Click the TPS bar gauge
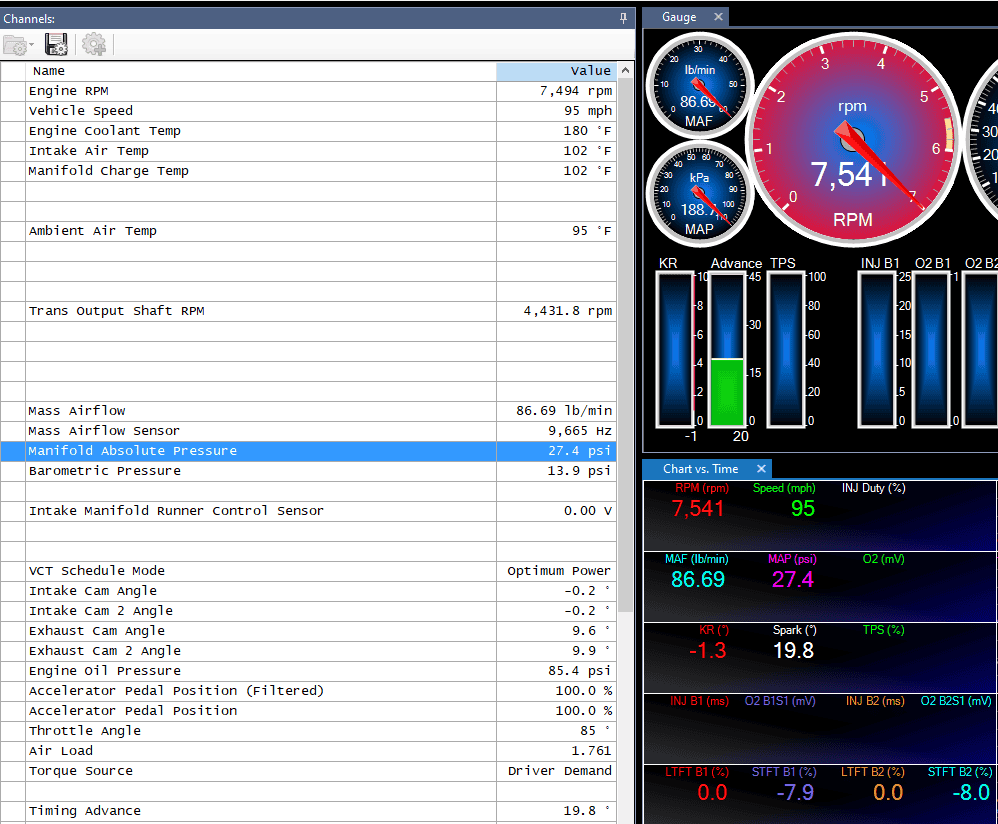 (x=785, y=349)
